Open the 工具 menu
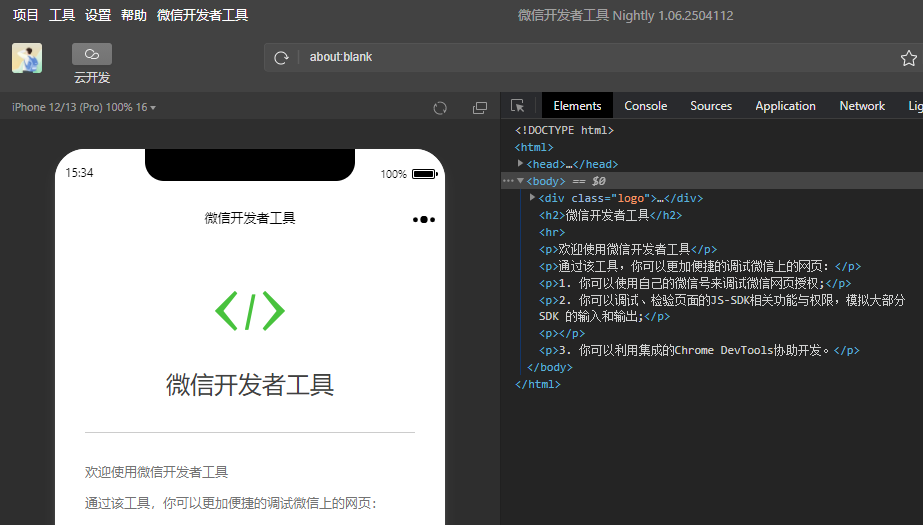 click(x=62, y=15)
